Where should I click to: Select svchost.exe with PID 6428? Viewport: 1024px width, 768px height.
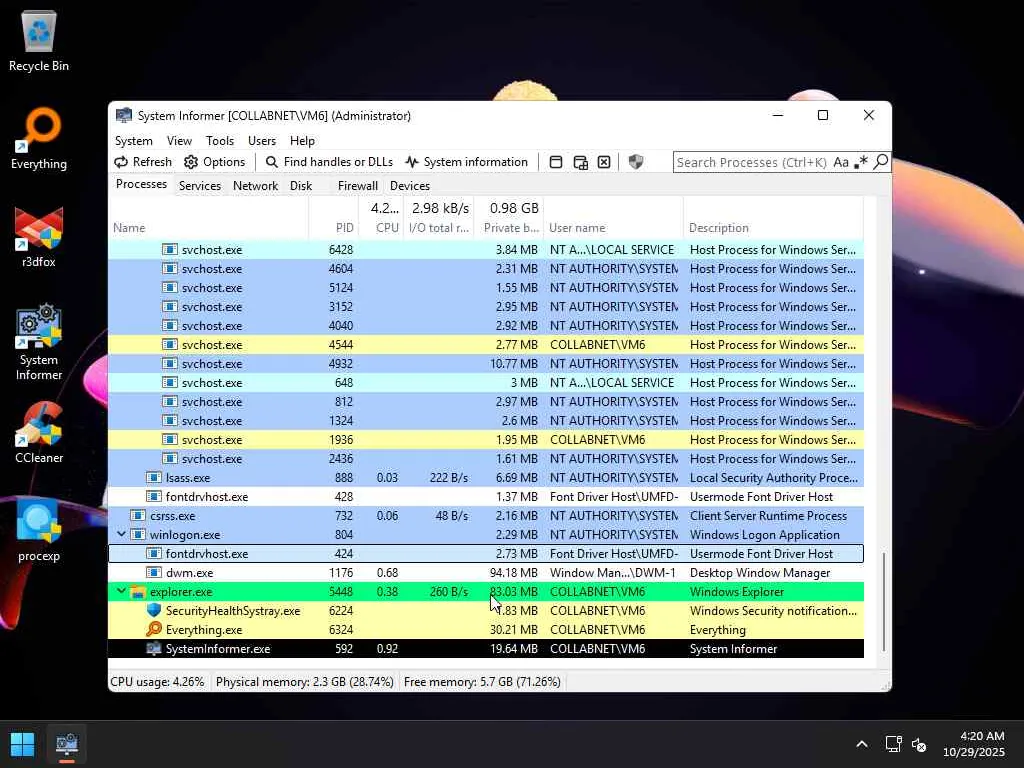click(x=486, y=249)
